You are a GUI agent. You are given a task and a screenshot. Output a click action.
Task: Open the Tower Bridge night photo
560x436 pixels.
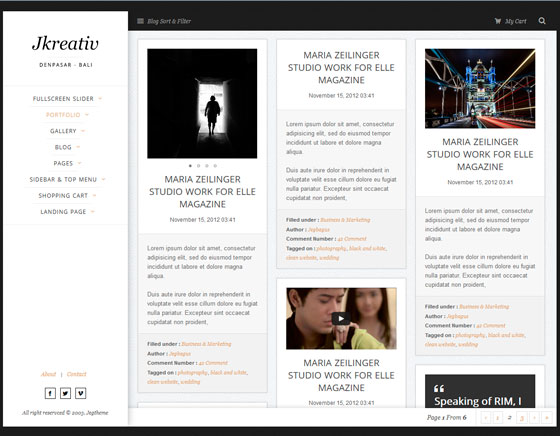(x=480, y=89)
